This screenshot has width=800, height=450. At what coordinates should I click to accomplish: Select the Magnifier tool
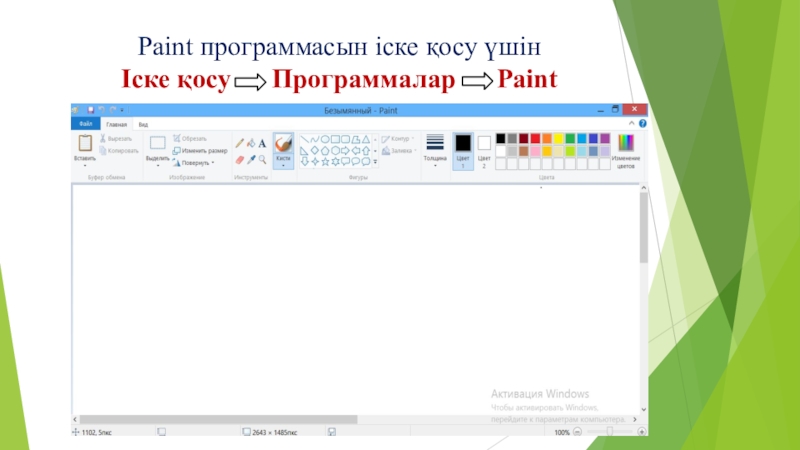point(262,159)
